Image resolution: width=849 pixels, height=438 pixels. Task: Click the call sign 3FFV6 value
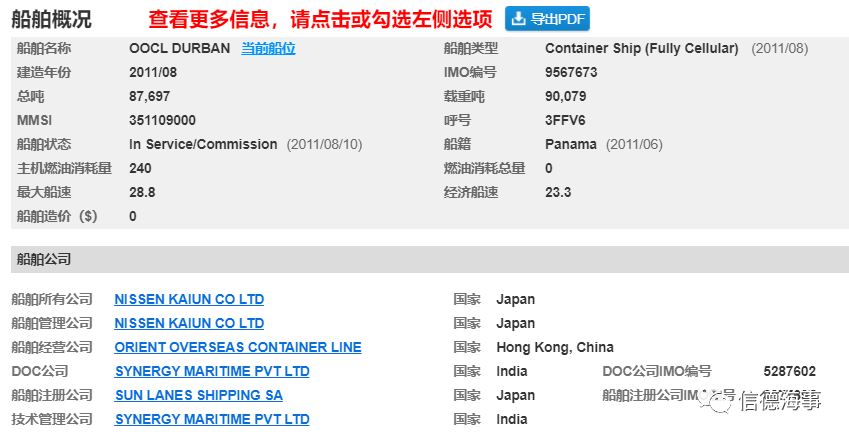[x=565, y=120]
